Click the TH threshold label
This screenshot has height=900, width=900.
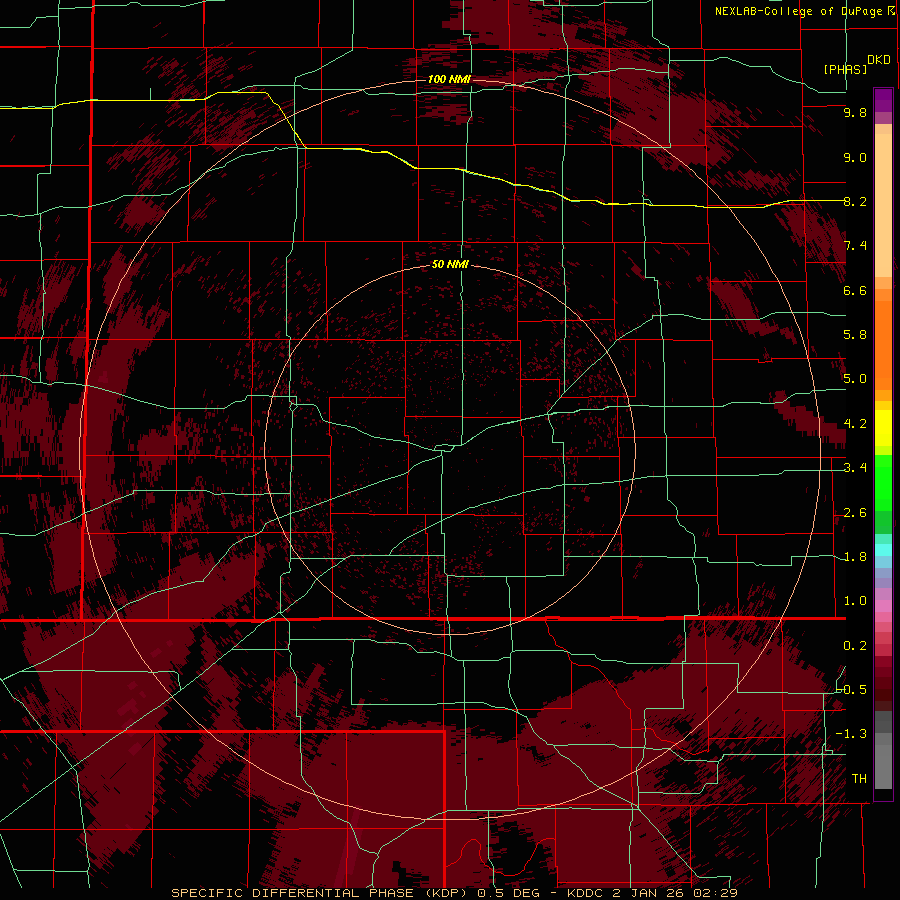[859, 779]
